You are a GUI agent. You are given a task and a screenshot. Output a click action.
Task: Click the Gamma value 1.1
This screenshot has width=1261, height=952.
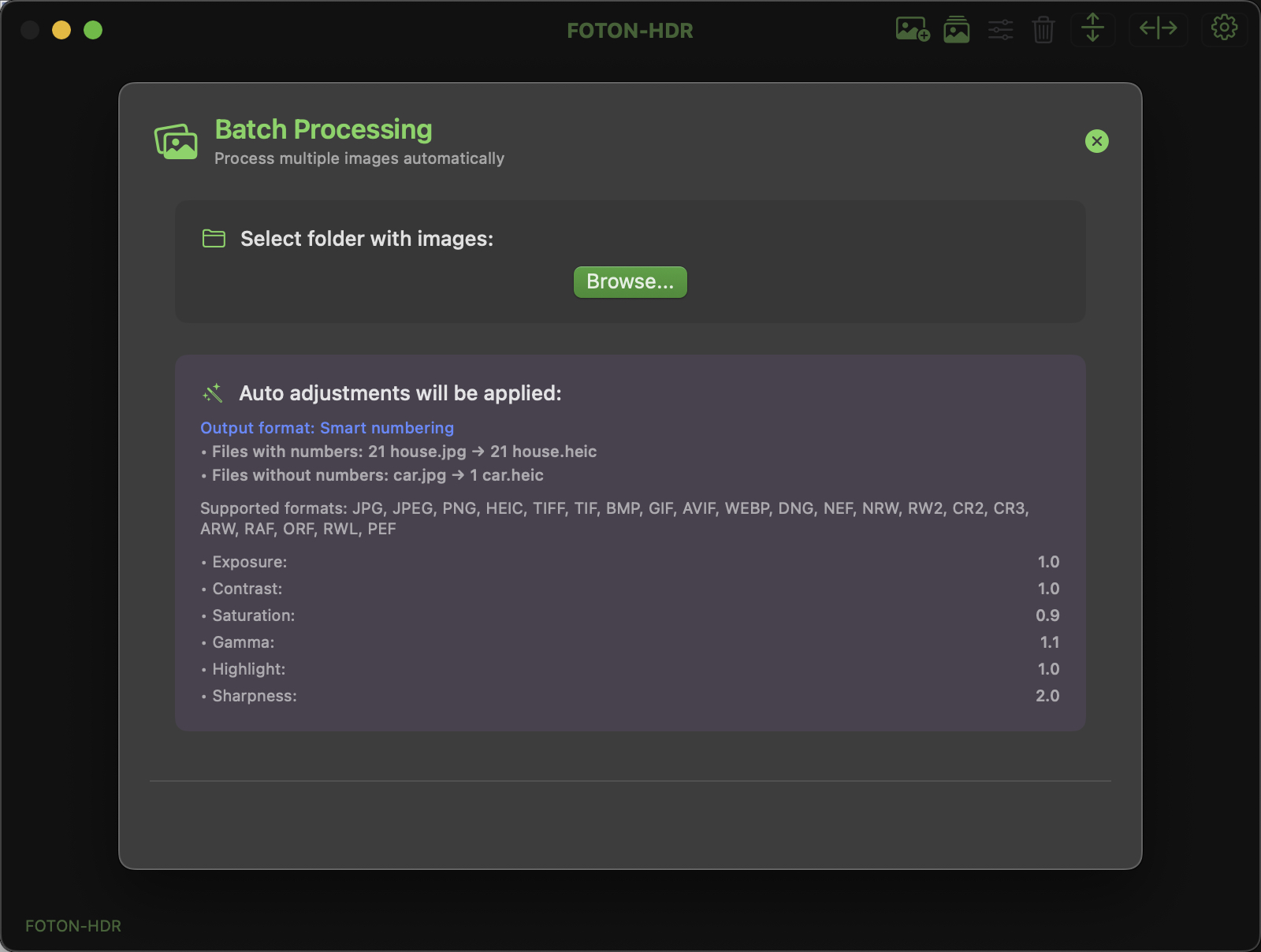[x=1050, y=642]
